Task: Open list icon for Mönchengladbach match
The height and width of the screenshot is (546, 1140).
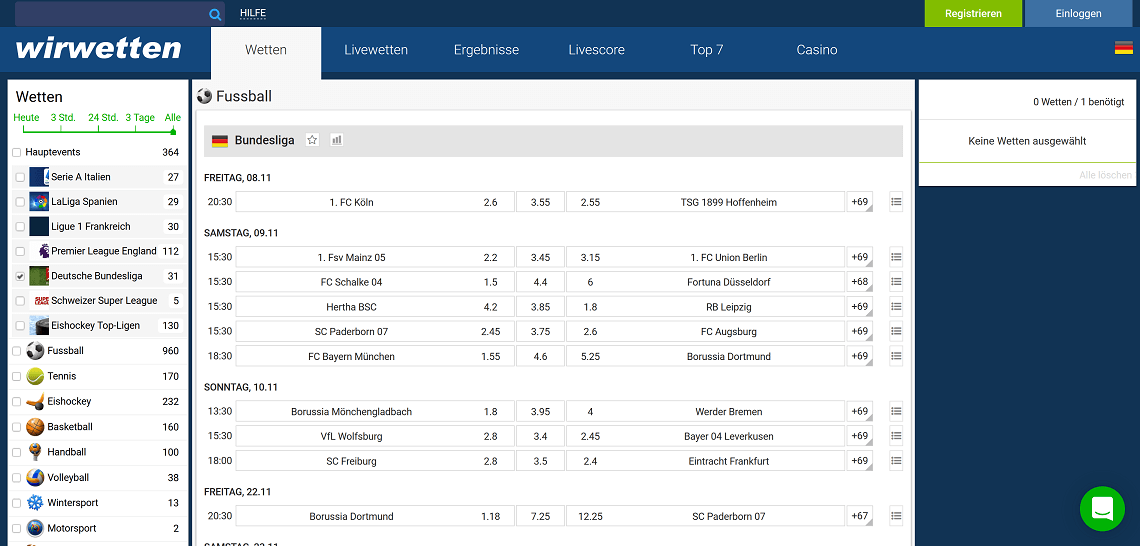Action: (896, 411)
